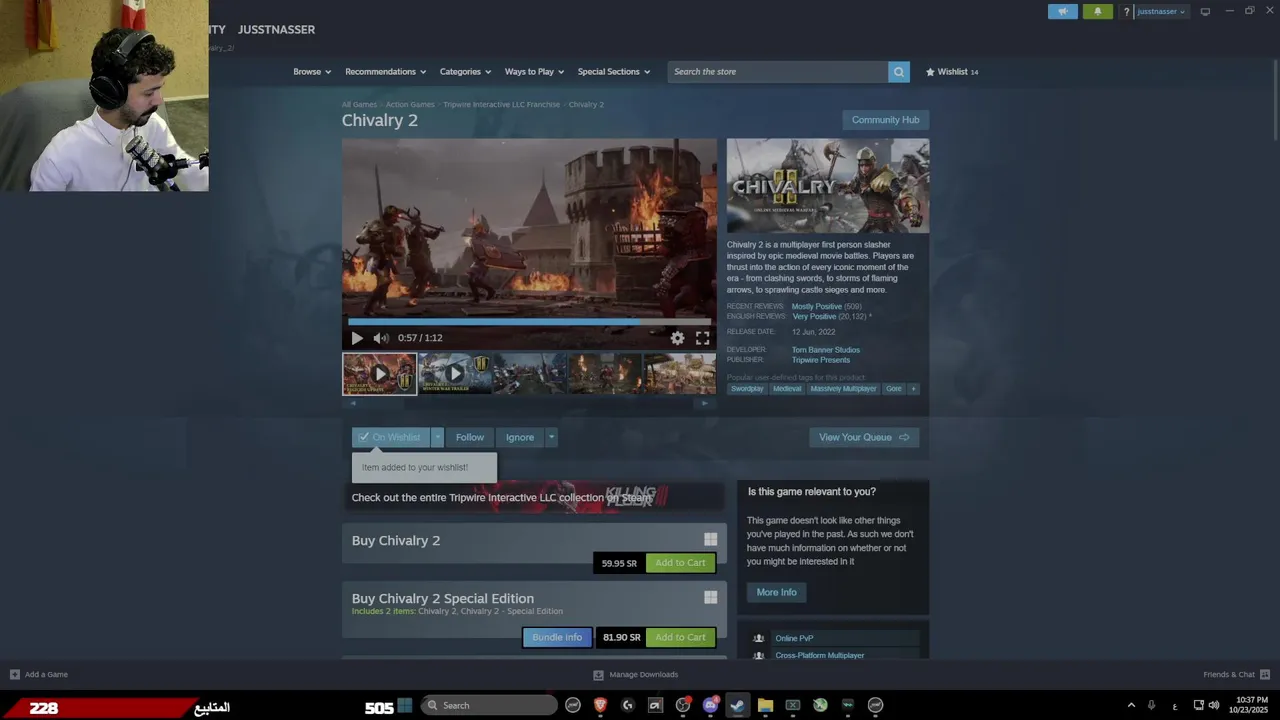Open Bundle info
Viewport: 1280px width, 720px height.
point(557,637)
